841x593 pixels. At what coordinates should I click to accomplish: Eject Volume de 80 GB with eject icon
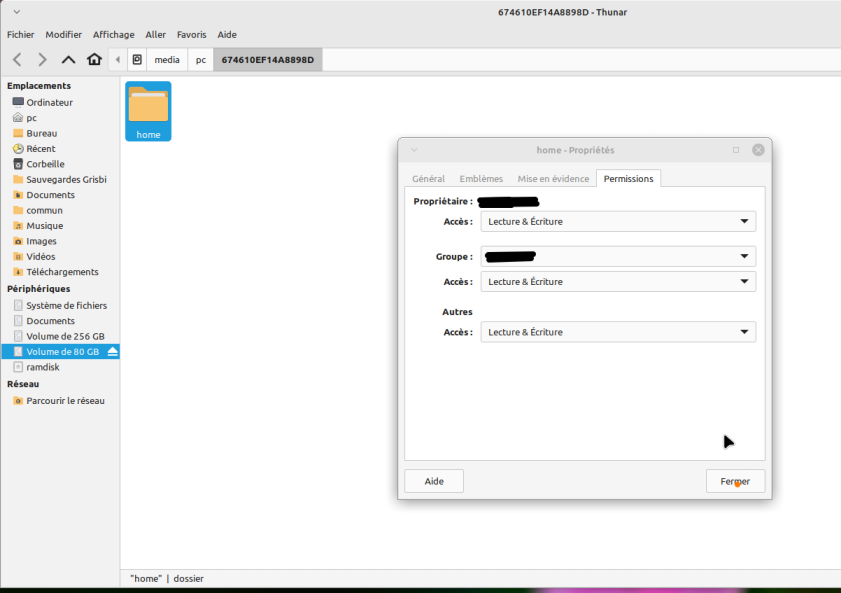[x=113, y=352]
